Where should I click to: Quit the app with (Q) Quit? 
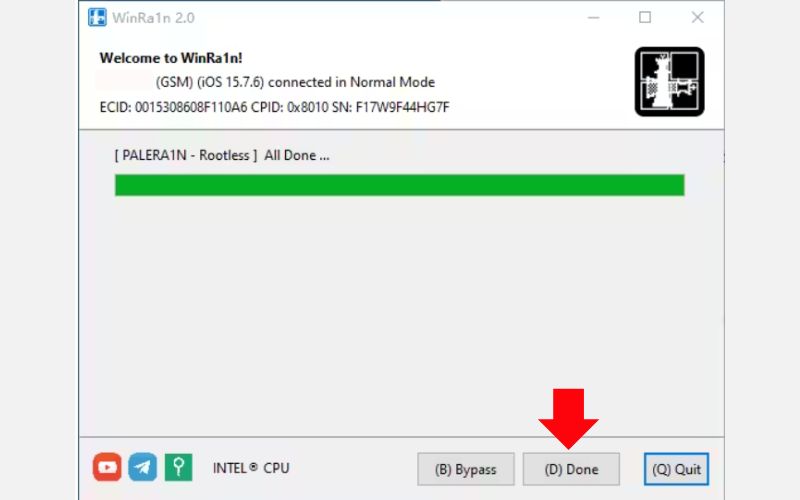[x=677, y=469]
